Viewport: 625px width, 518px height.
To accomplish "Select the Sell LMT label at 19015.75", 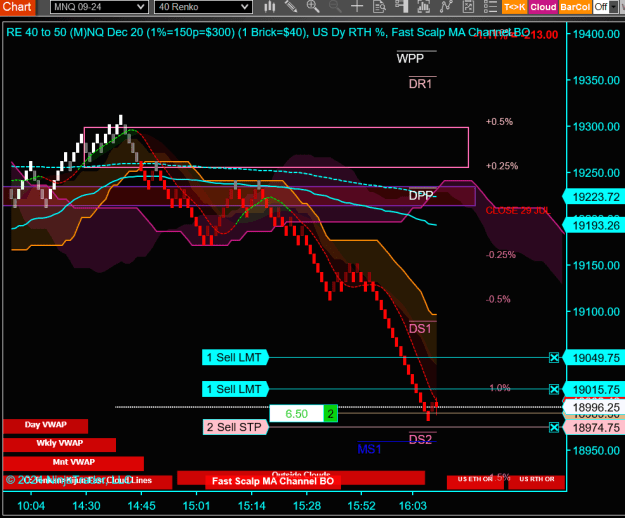I will click(235, 389).
